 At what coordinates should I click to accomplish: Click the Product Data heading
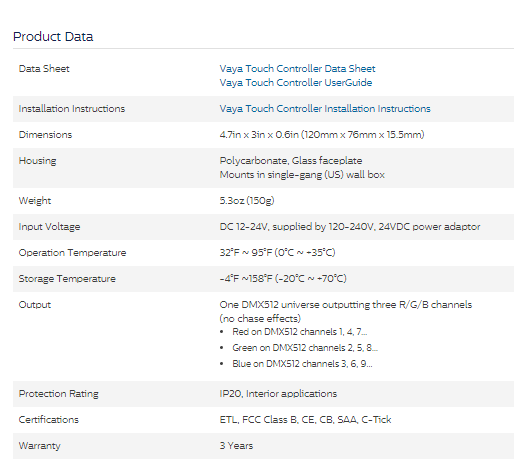pyautogui.click(x=53, y=36)
